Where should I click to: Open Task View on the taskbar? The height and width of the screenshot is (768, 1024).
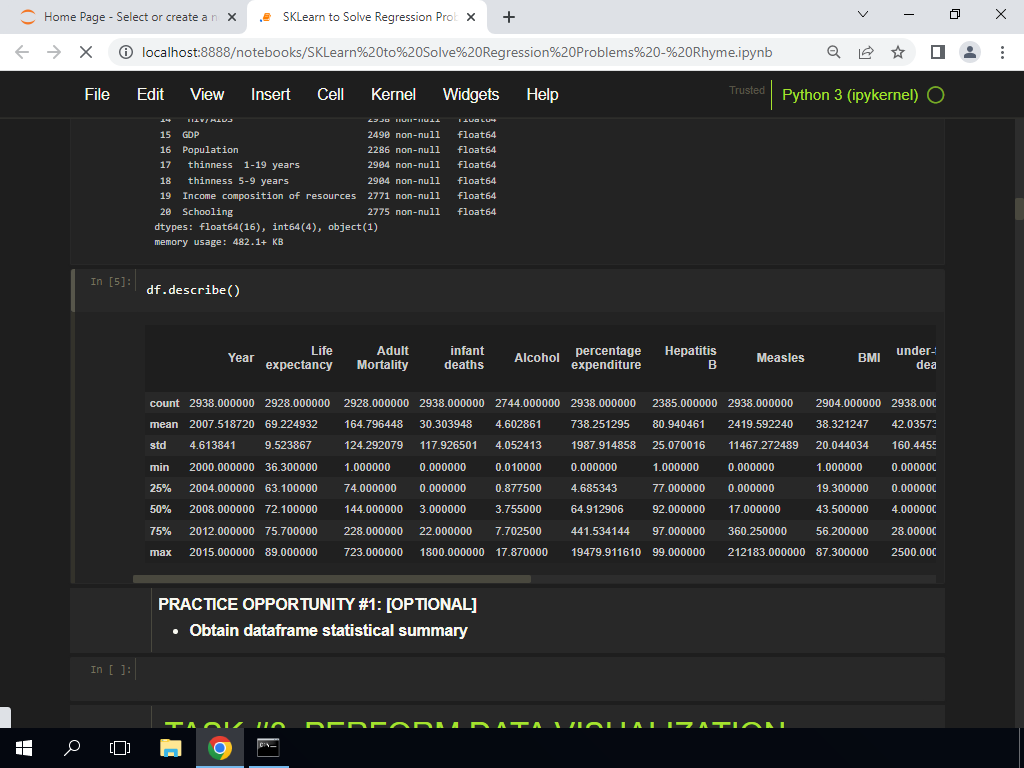120,748
